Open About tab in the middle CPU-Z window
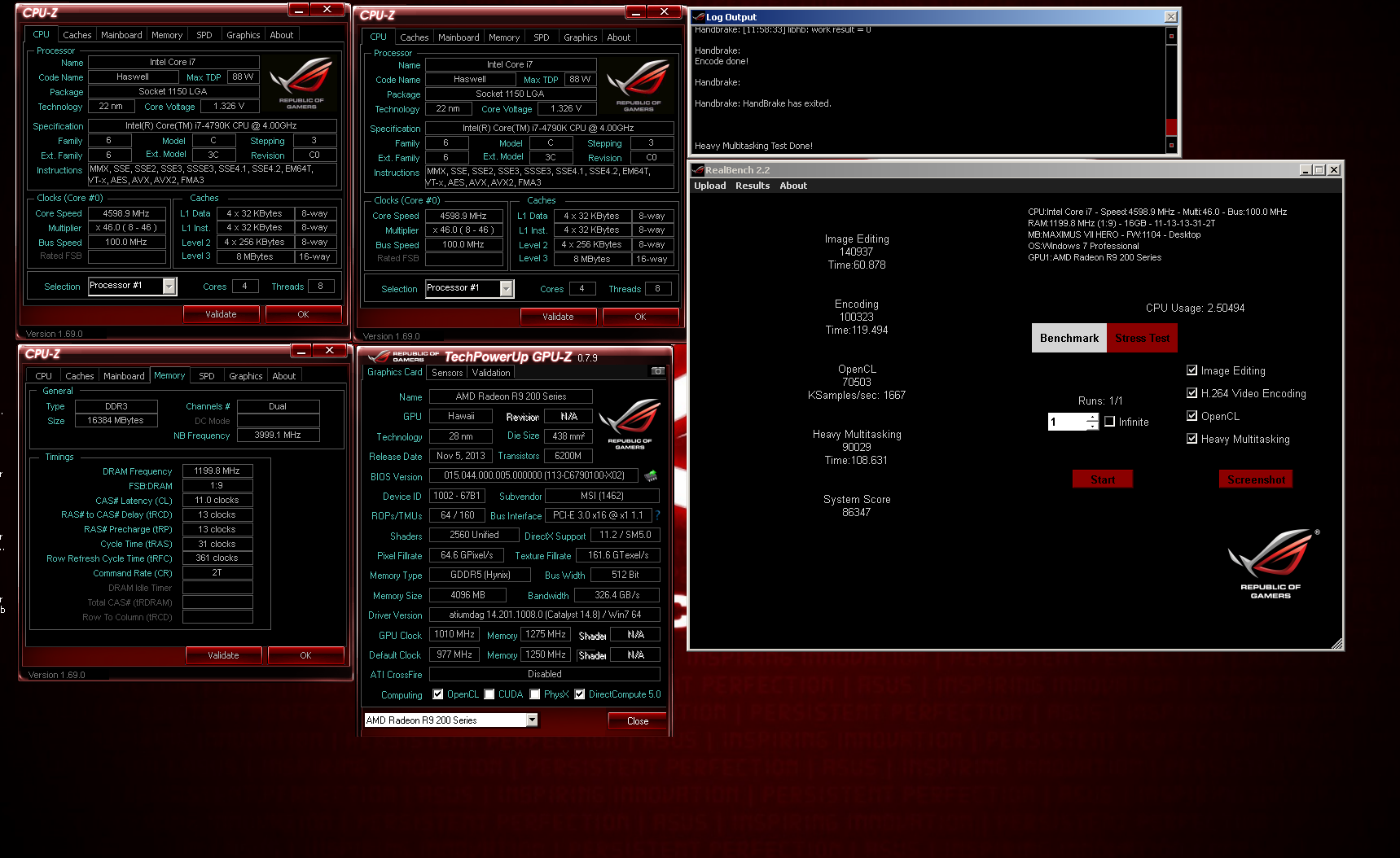 tap(619, 37)
